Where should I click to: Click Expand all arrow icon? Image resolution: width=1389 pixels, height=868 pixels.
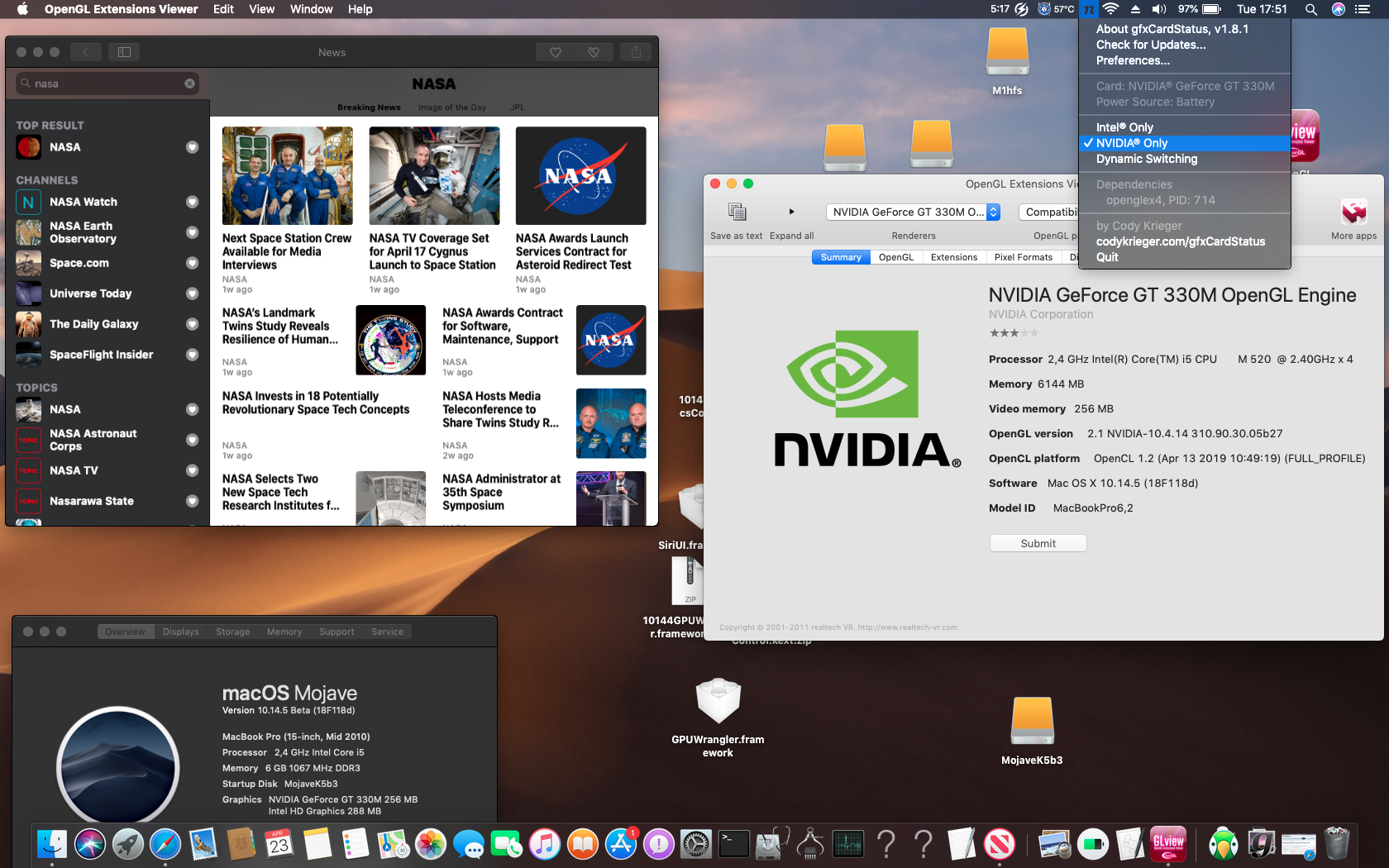(791, 212)
